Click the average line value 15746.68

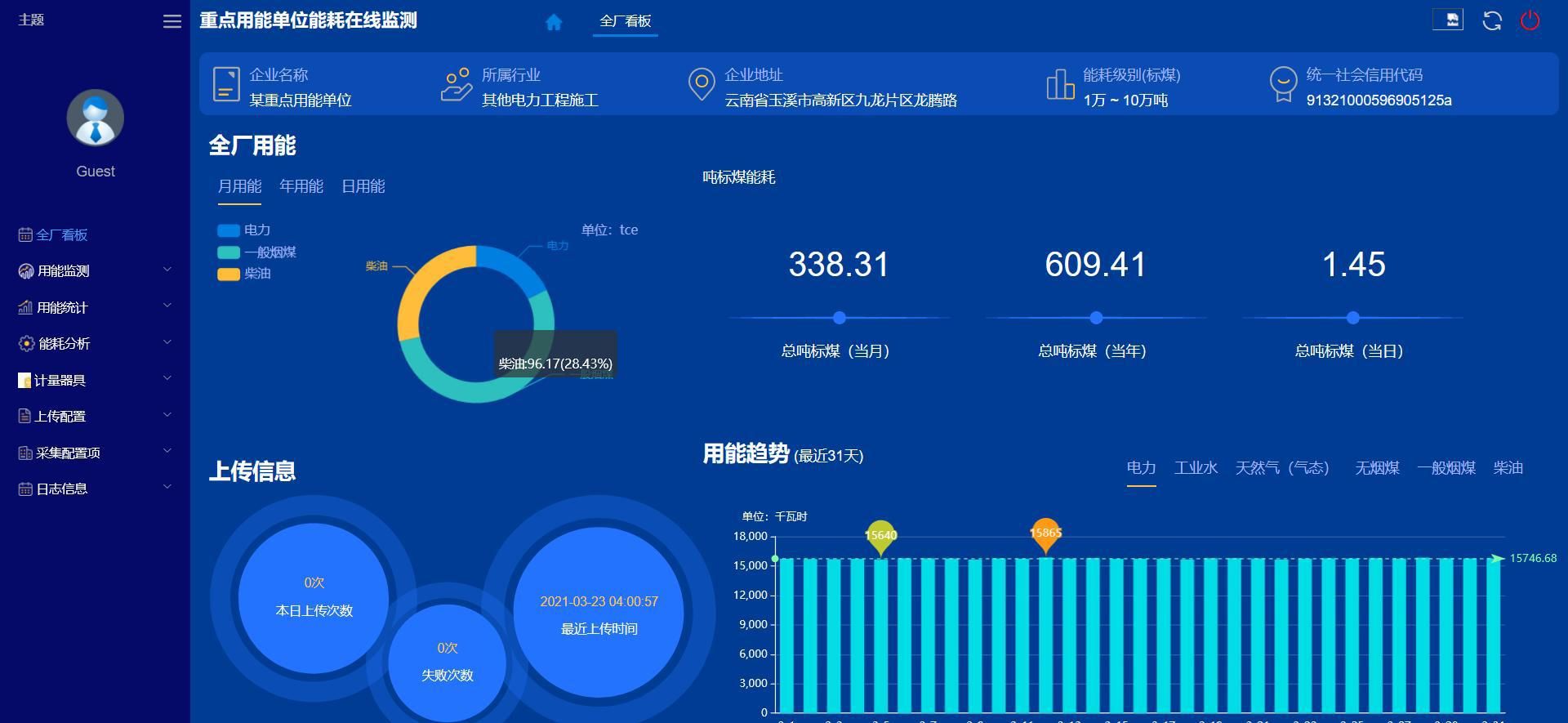click(x=1533, y=559)
